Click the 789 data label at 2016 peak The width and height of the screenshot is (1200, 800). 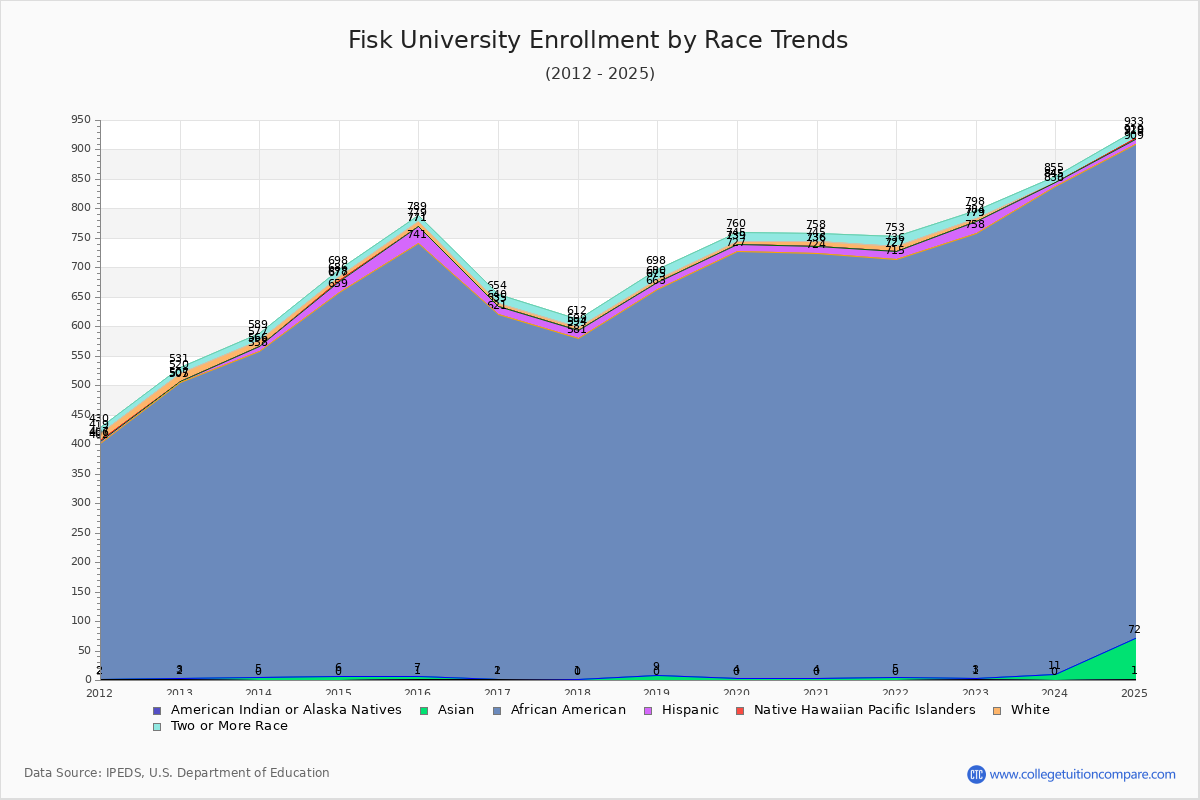(x=417, y=207)
